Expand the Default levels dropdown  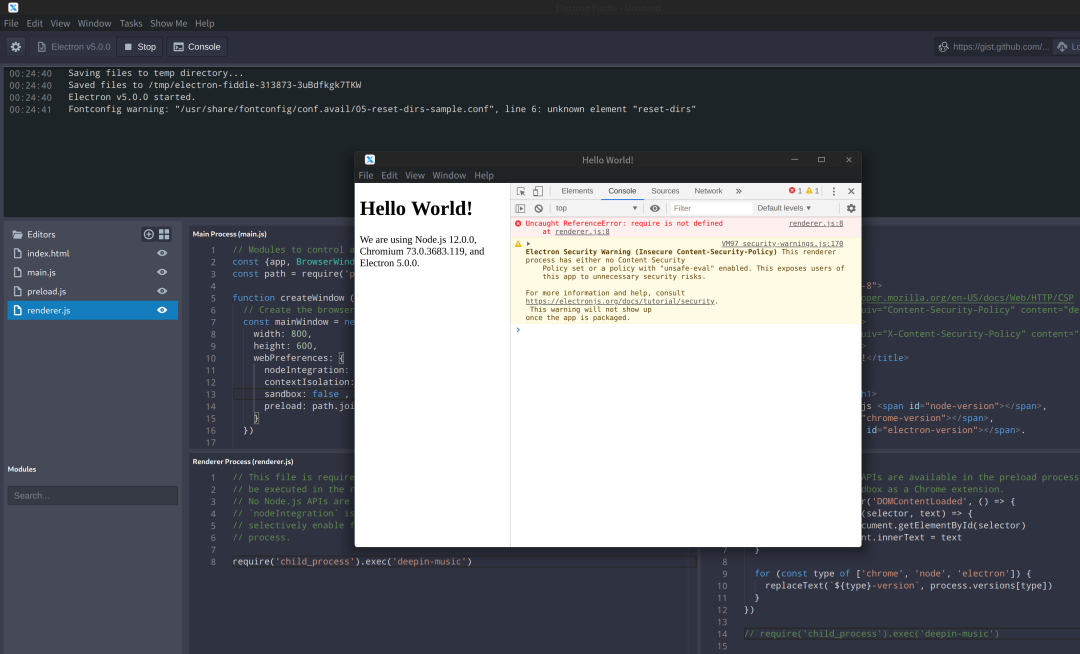coord(784,208)
